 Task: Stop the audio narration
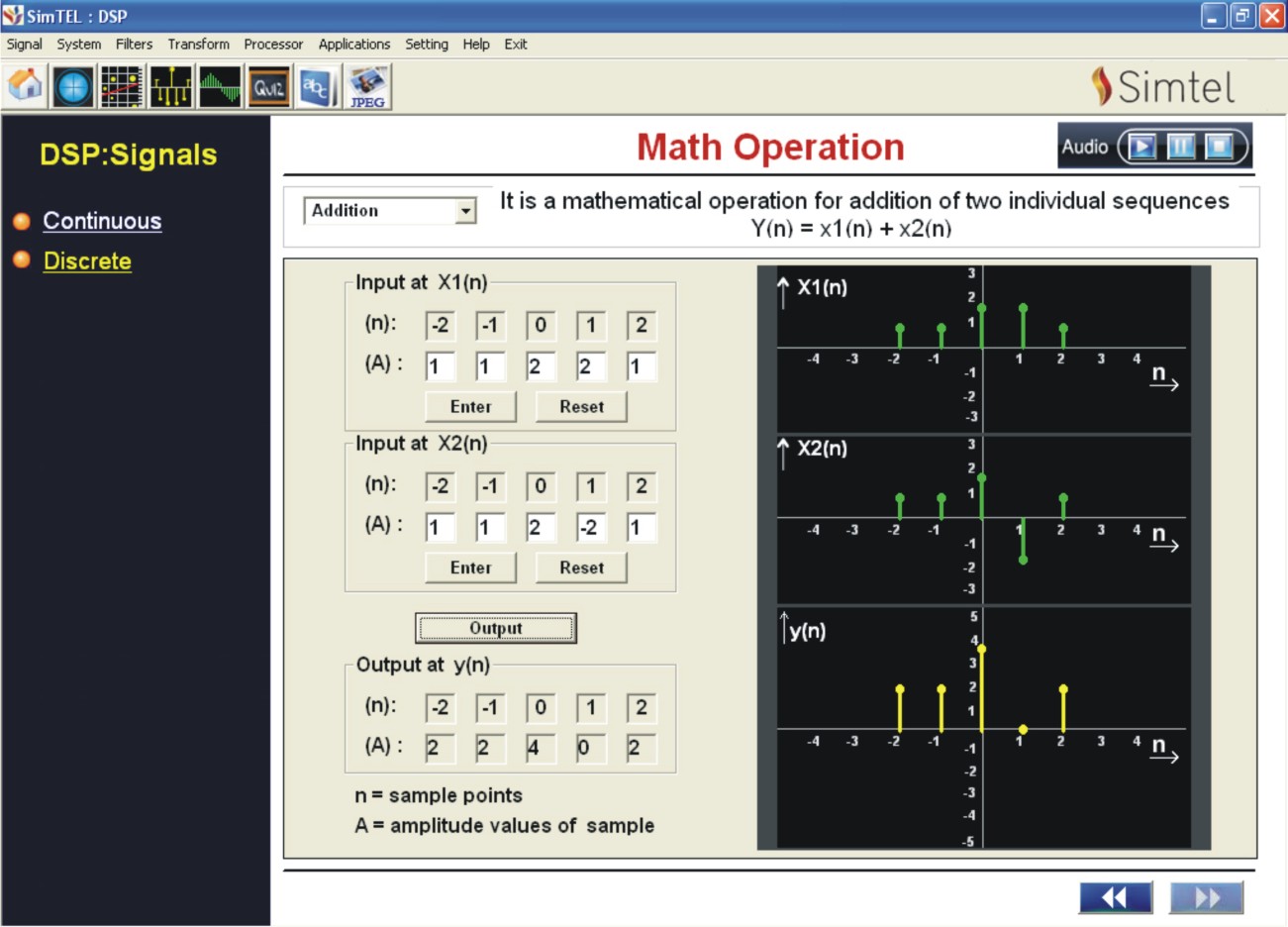tap(1220, 148)
